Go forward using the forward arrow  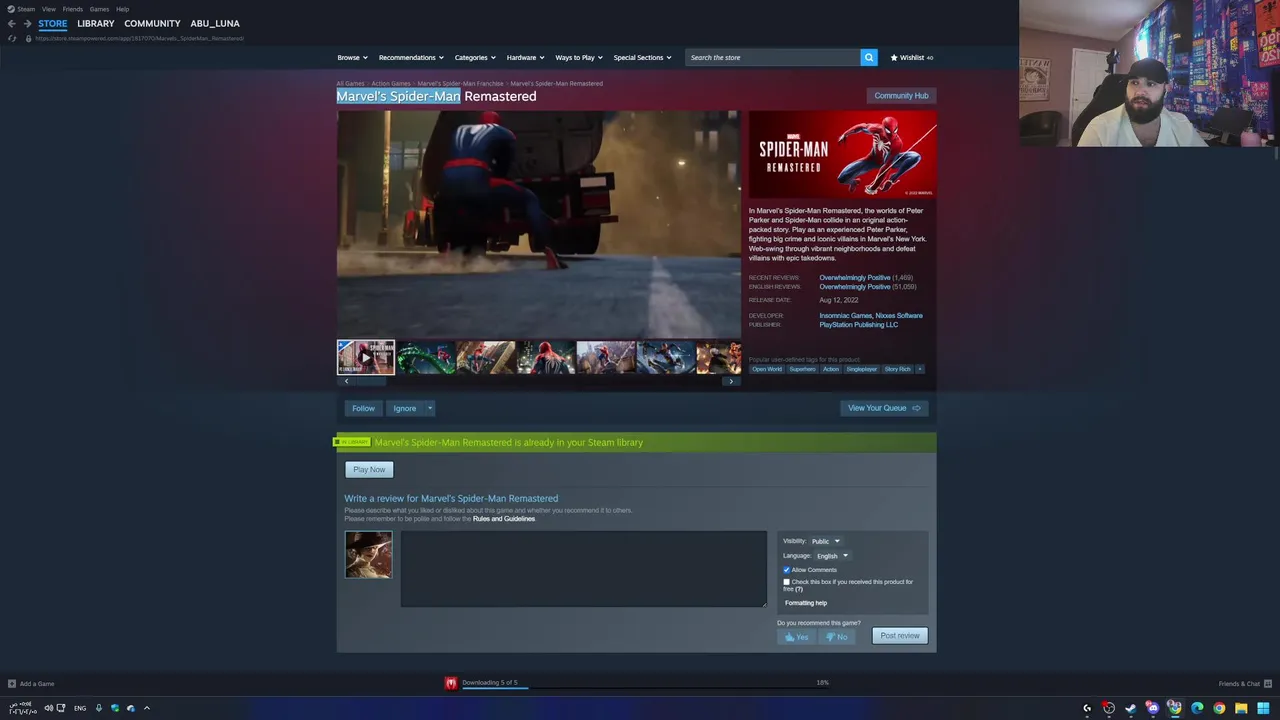tap(28, 23)
